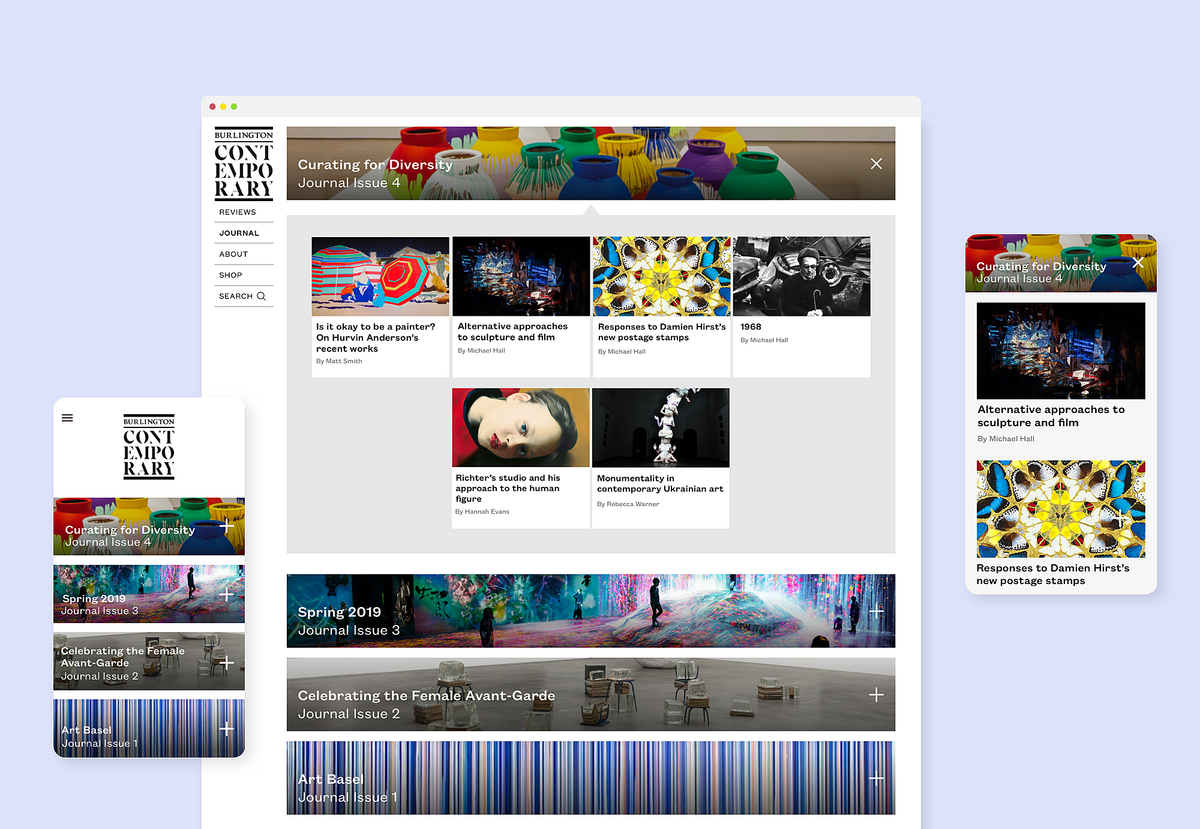Expand Spring 2019 Journal Issue 3 with plus icon

point(877,610)
